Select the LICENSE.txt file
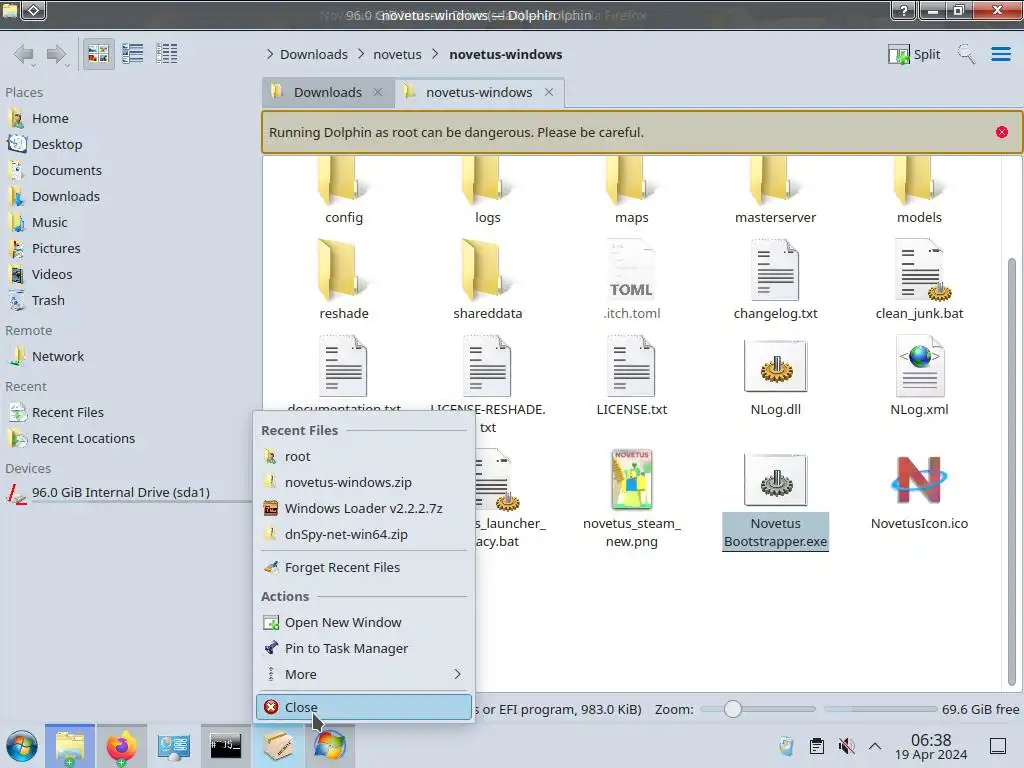 click(x=631, y=376)
